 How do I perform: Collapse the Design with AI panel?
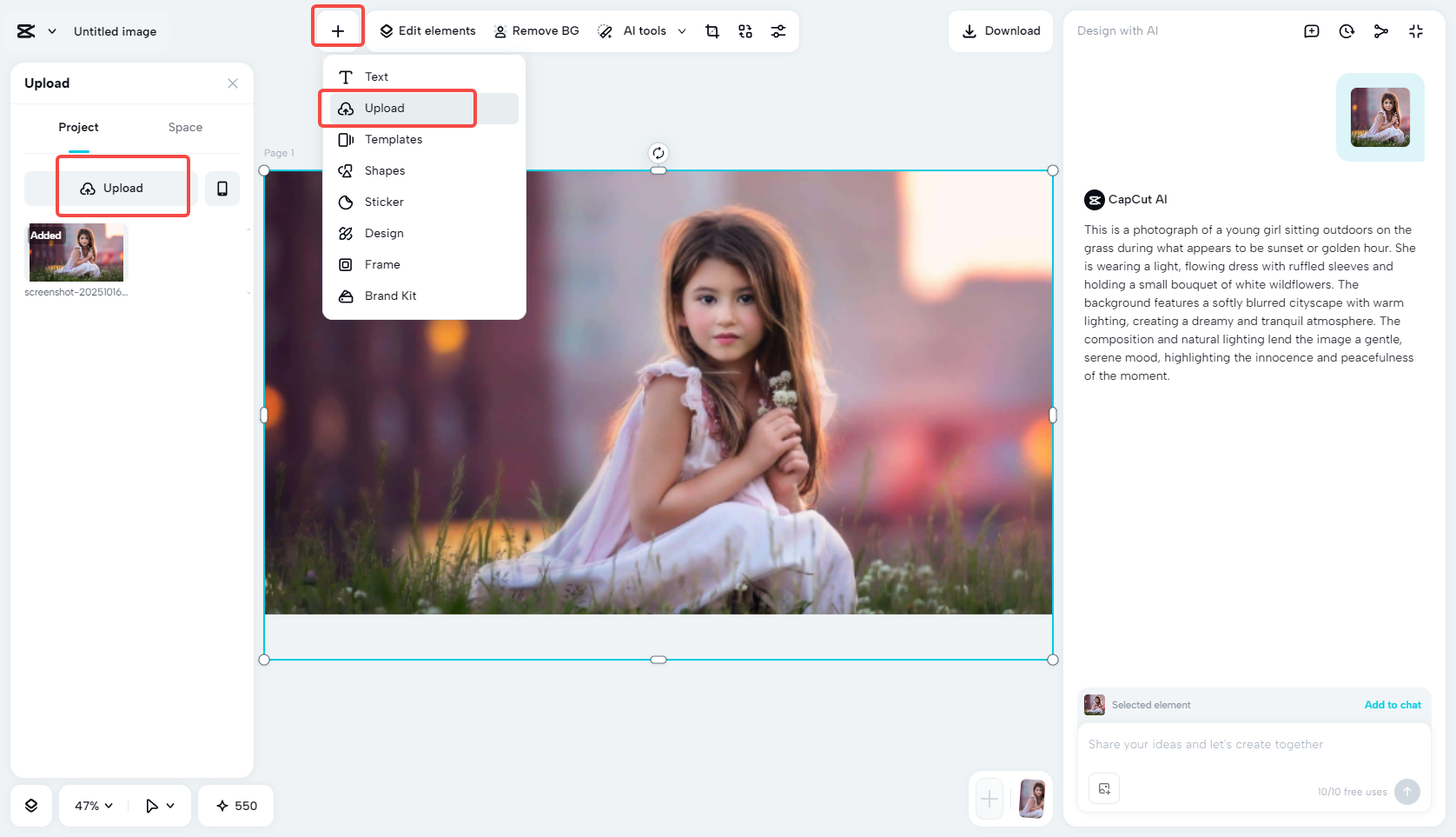1416,30
